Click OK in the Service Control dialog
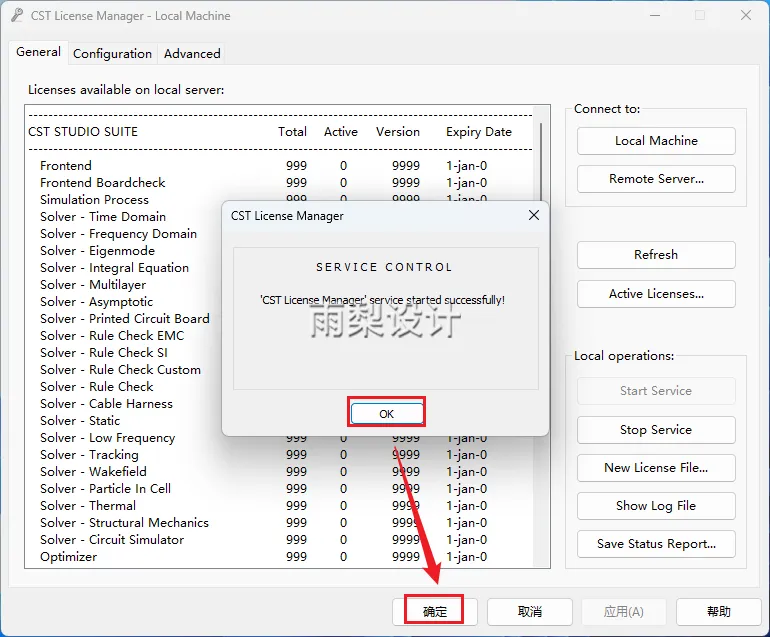 pos(386,414)
